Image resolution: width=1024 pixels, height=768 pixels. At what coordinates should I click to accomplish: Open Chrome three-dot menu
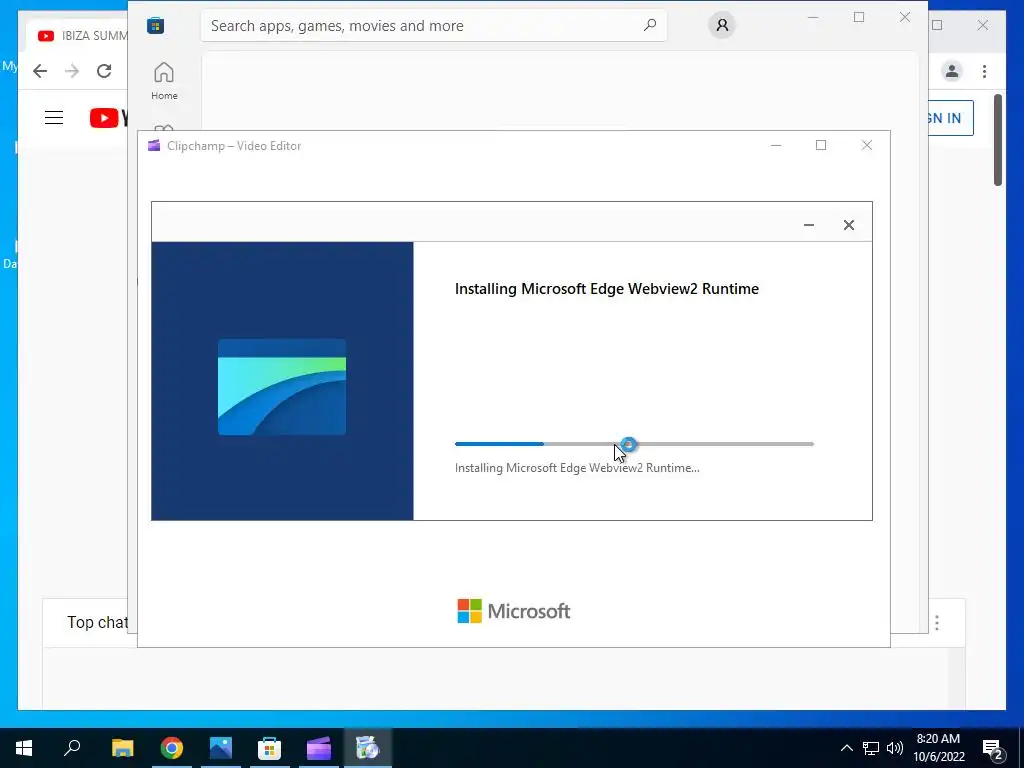(984, 71)
